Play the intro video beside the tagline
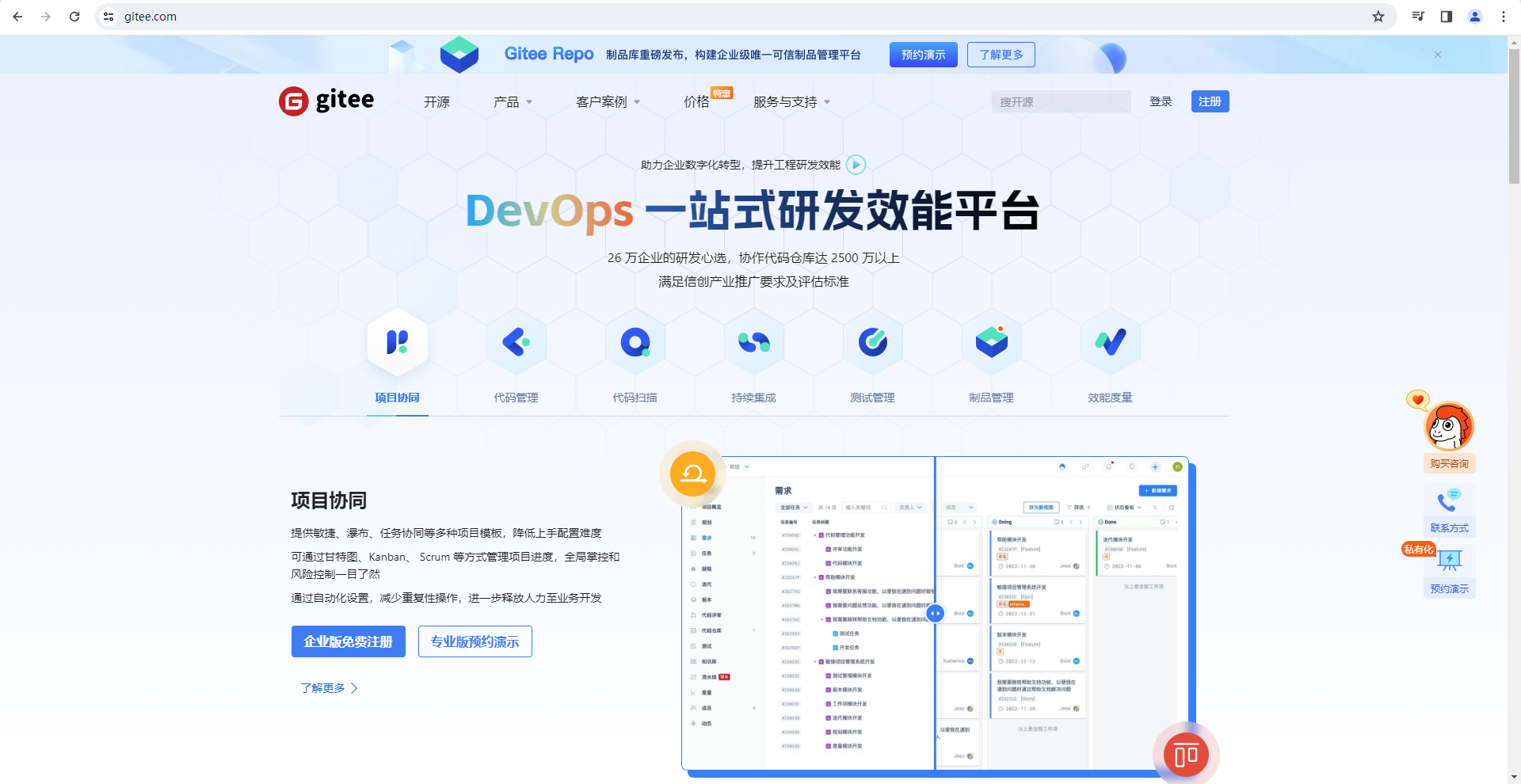Image resolution: width=1521 pixels, height=784 pixels. click(856, 165)
